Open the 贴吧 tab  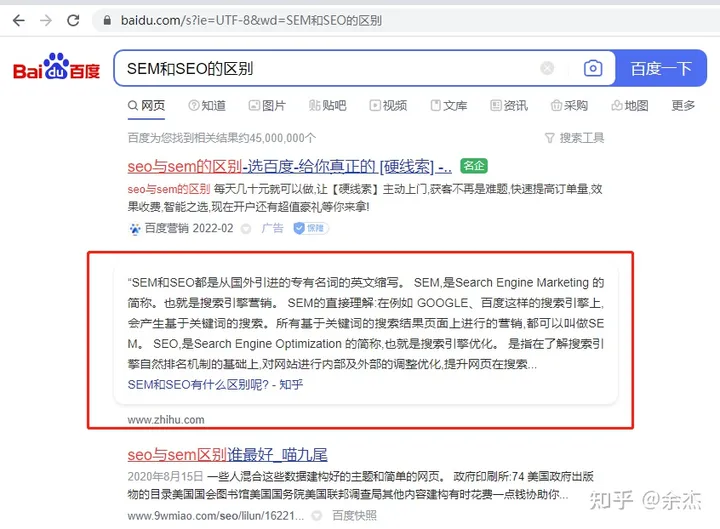[x=328, y=106]
